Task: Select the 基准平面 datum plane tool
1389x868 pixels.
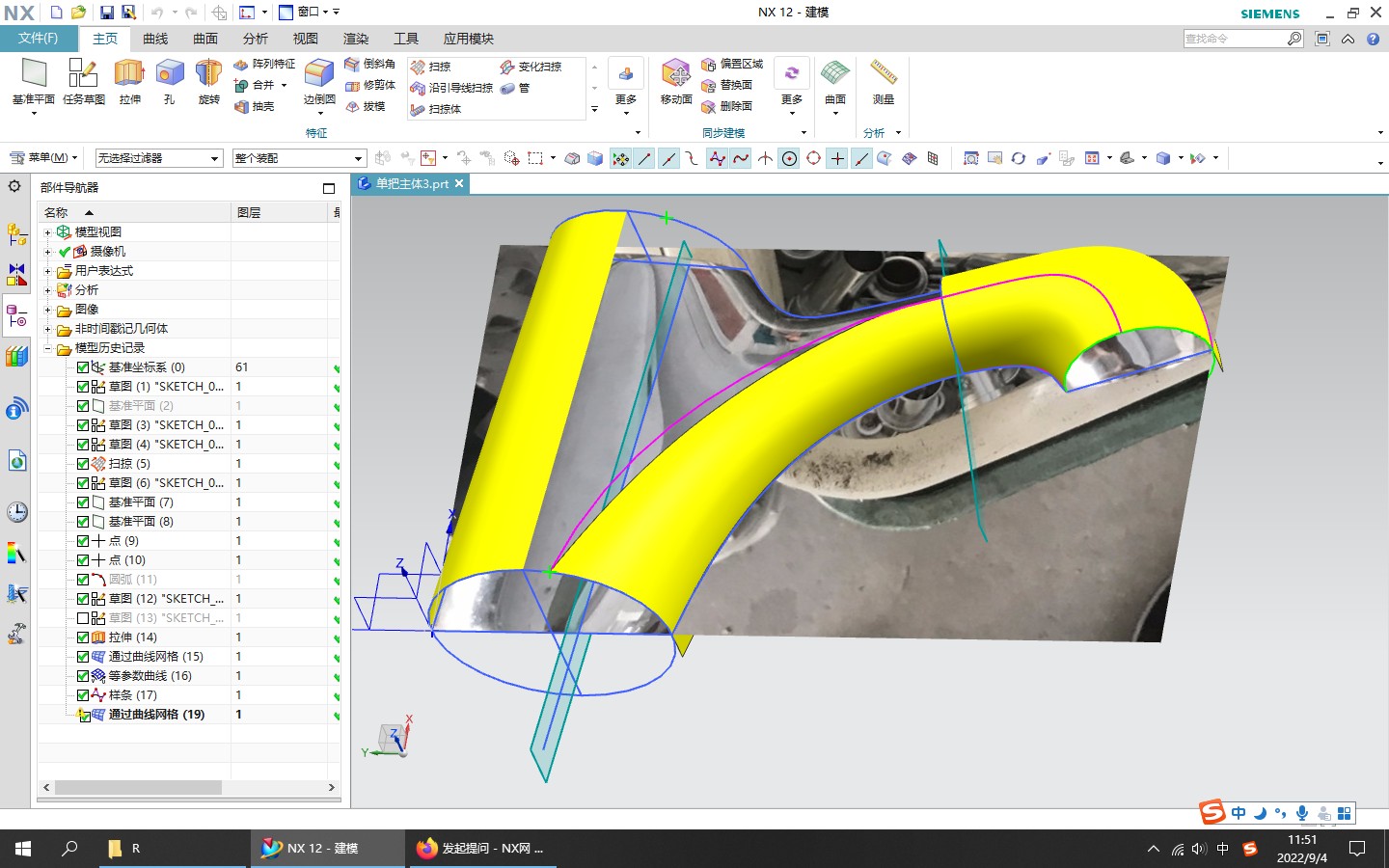Action: click(x=34, y=81)
